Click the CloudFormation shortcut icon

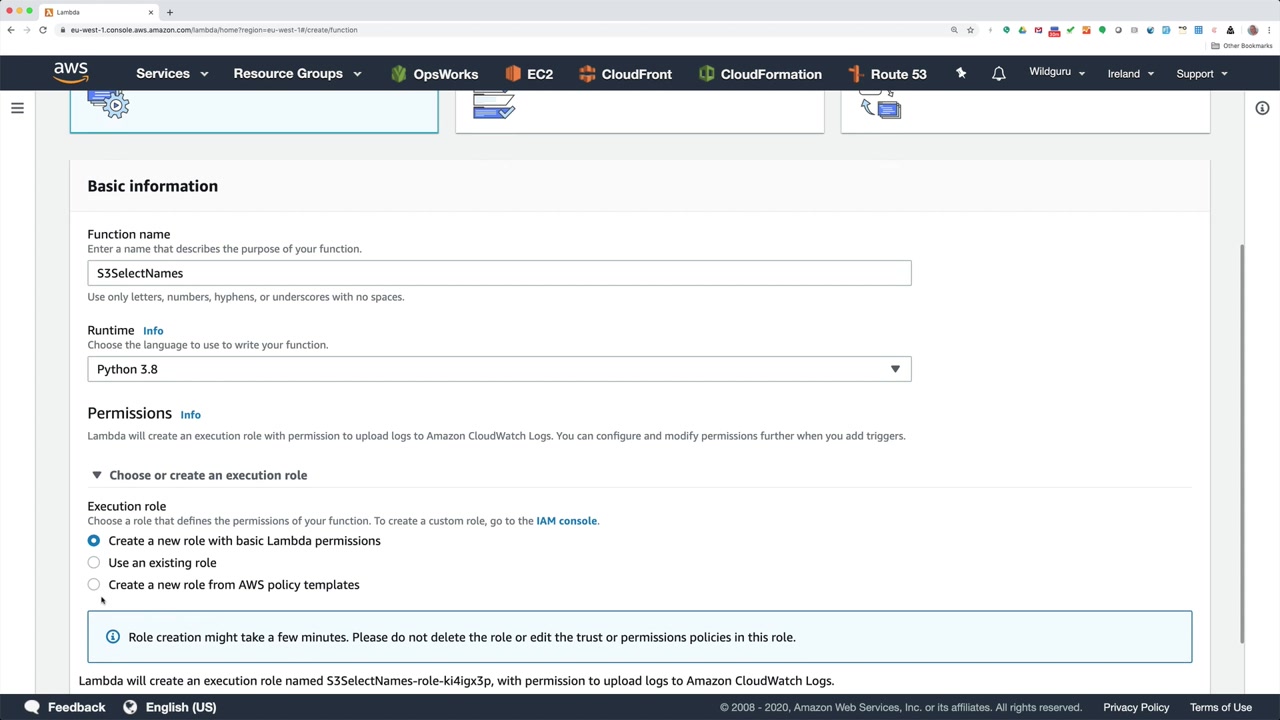[x=707, y=74]
